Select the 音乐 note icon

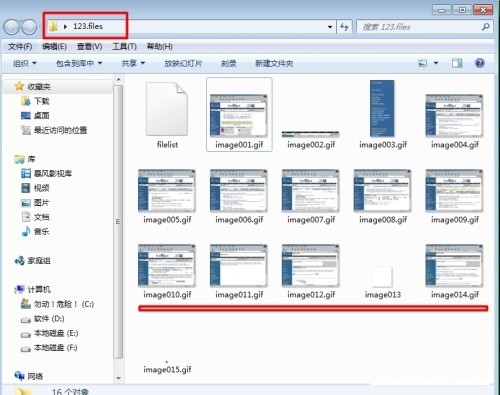(26, 231)
